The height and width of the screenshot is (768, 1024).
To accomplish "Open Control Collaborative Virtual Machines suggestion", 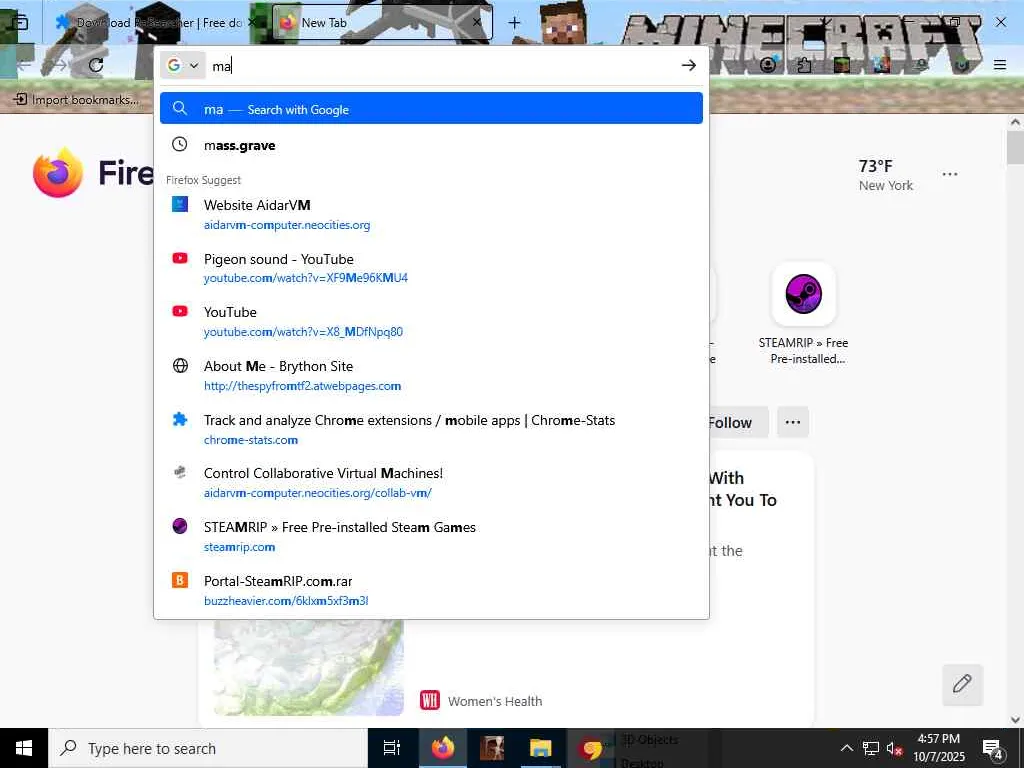I will (431, 483).
